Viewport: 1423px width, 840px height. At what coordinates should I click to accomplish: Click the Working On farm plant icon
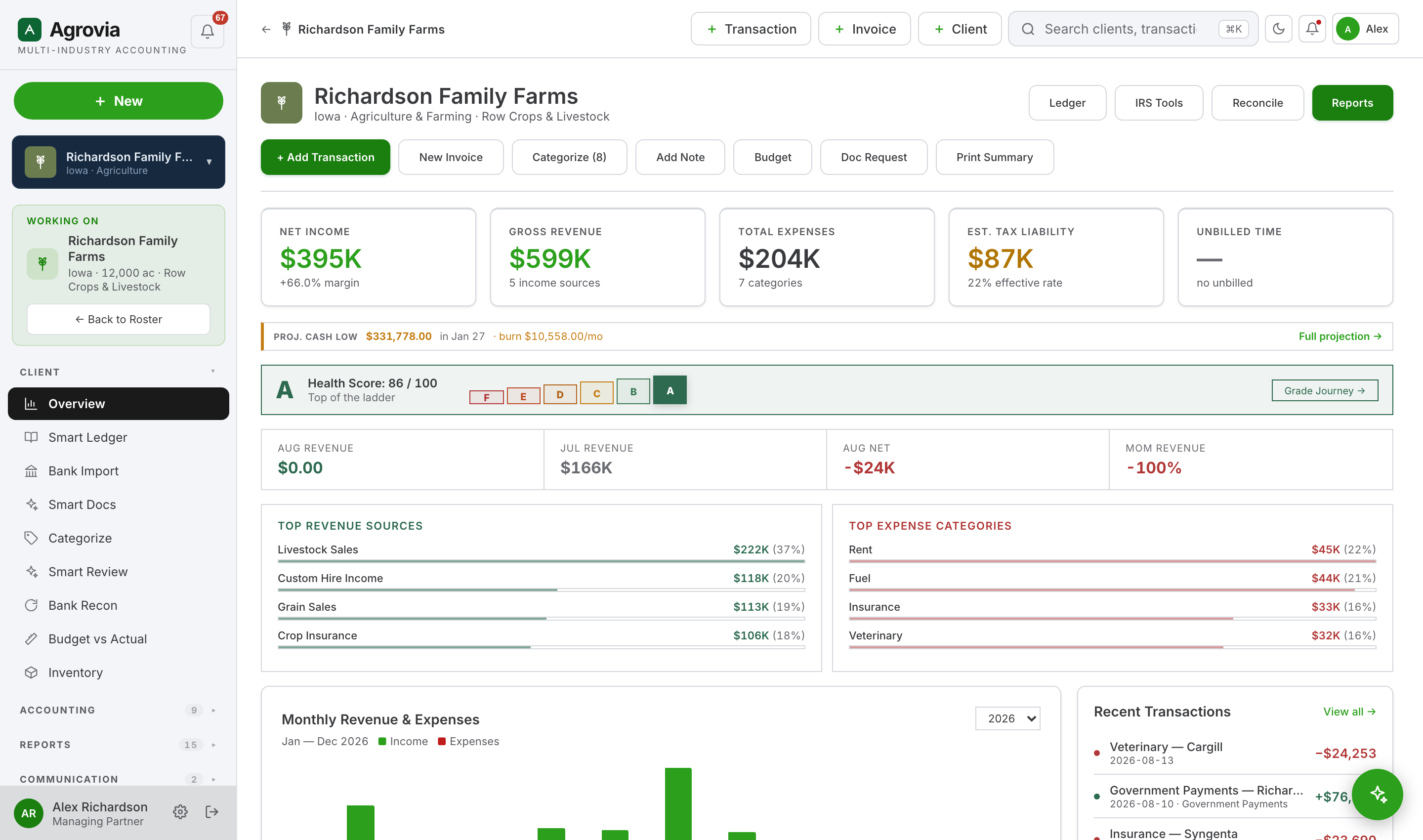(42, 264)
